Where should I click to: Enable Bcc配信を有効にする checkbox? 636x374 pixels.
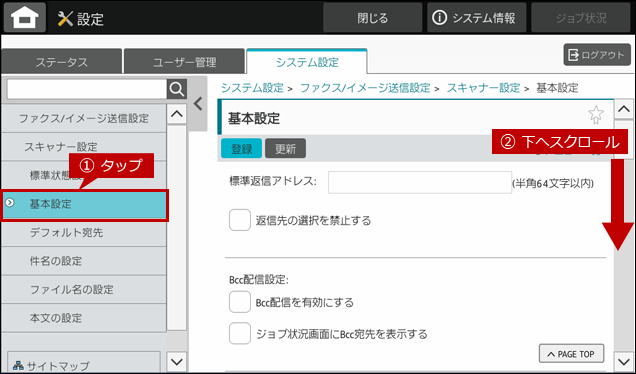click(240, 302)
